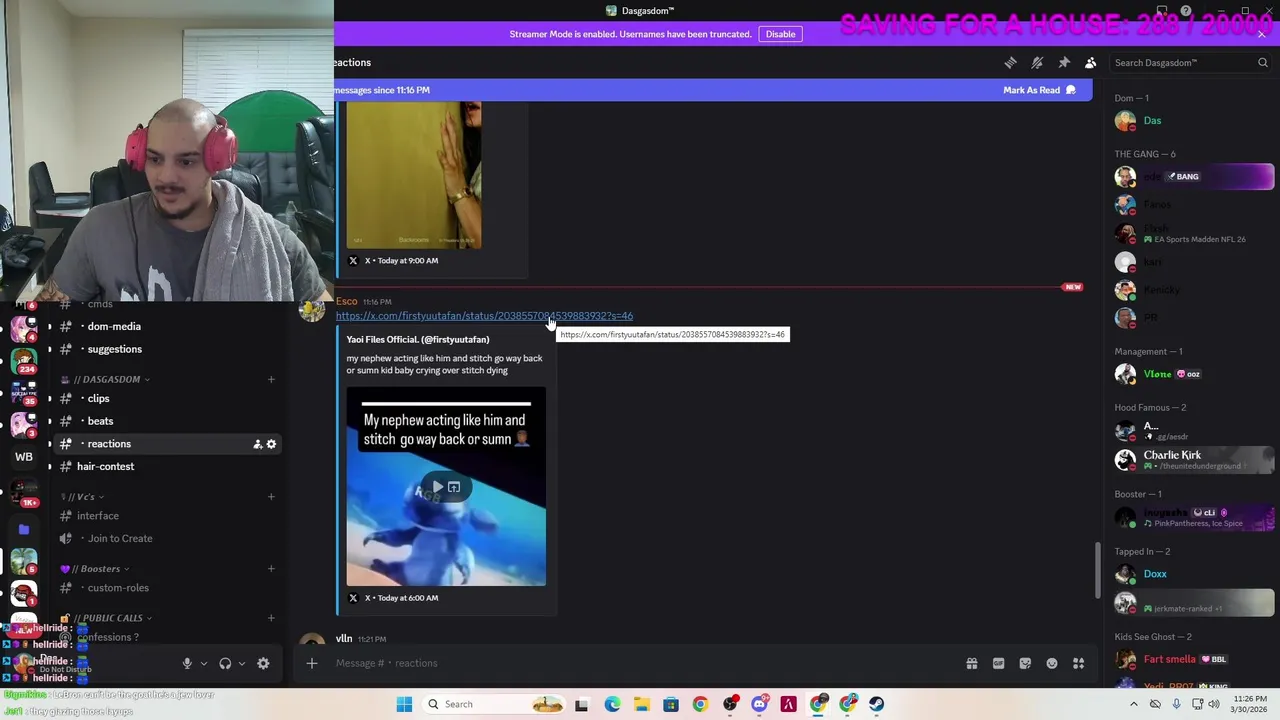Dismiss the Streamer Mode banner
This screenshot has width=1280, height=720.
point(1261,34)
